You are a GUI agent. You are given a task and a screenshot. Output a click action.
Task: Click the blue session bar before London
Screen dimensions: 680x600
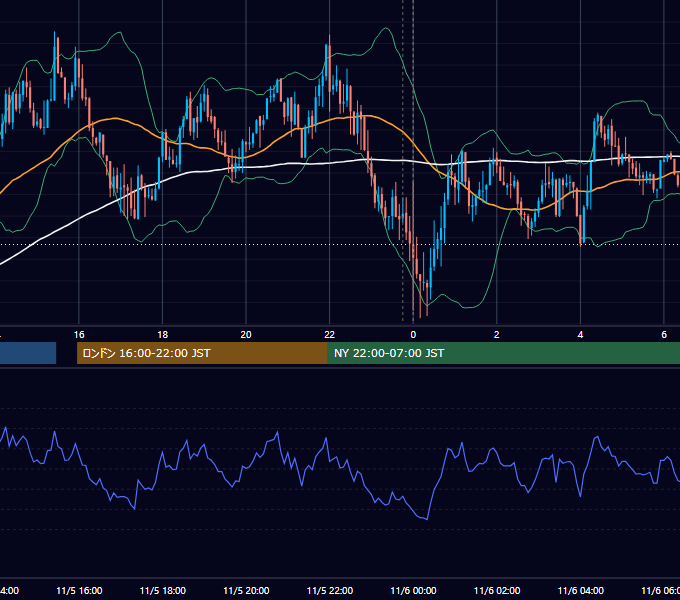28,353
